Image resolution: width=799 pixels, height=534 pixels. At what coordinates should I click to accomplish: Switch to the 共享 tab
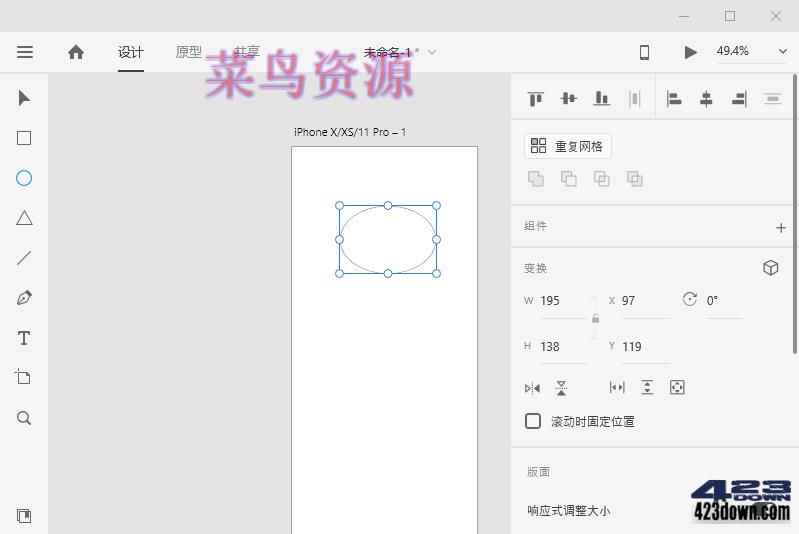(247, 52)
